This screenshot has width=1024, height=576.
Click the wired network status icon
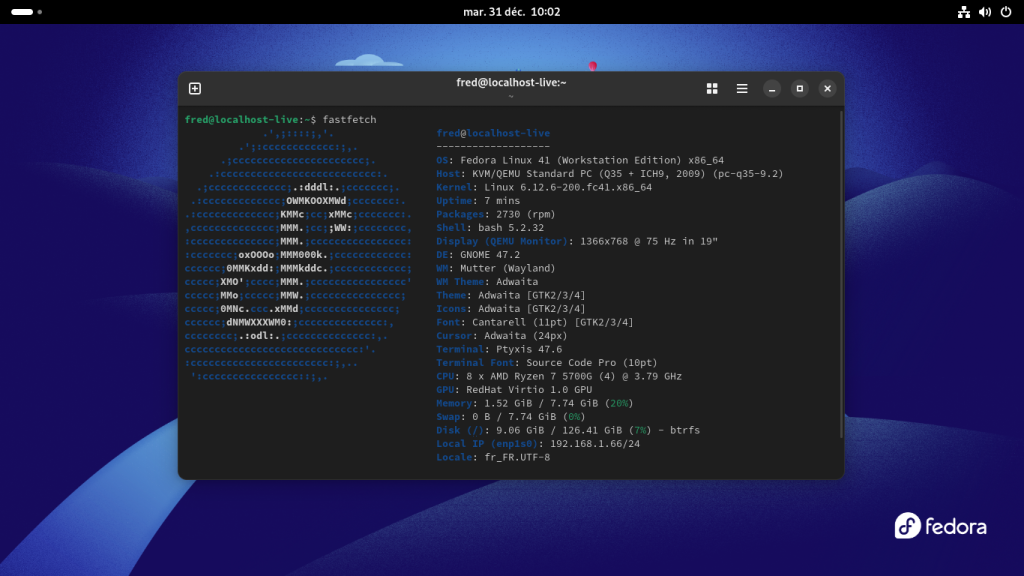coord(964,12)
